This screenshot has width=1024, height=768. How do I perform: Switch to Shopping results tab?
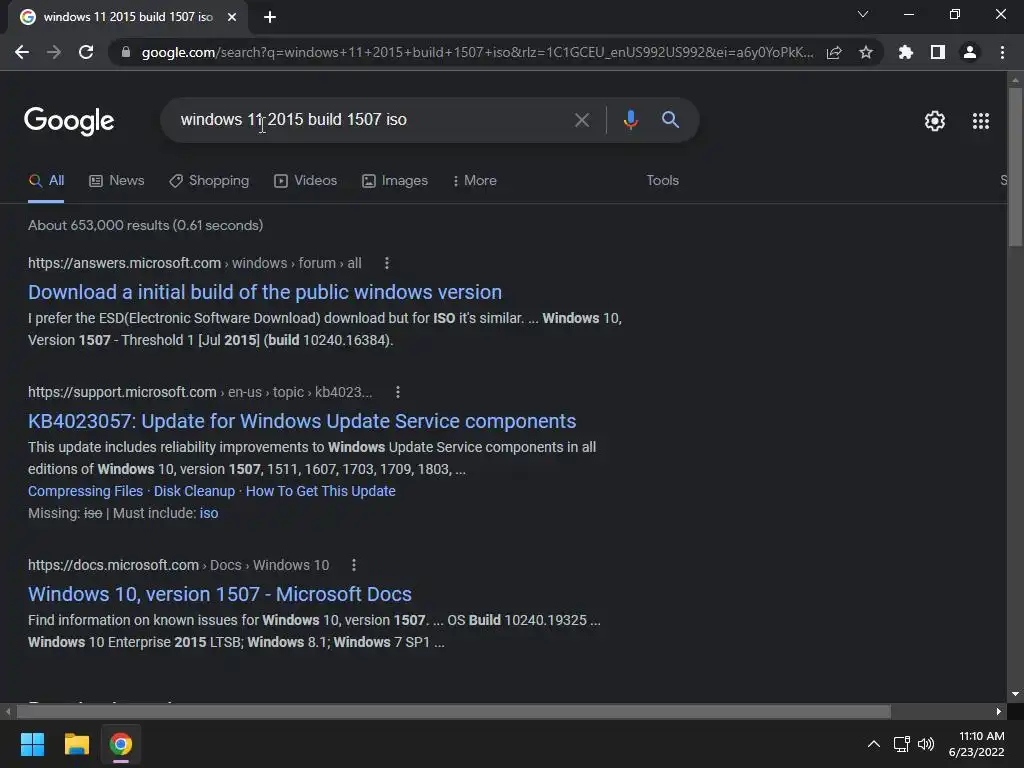tap(209, 181)
